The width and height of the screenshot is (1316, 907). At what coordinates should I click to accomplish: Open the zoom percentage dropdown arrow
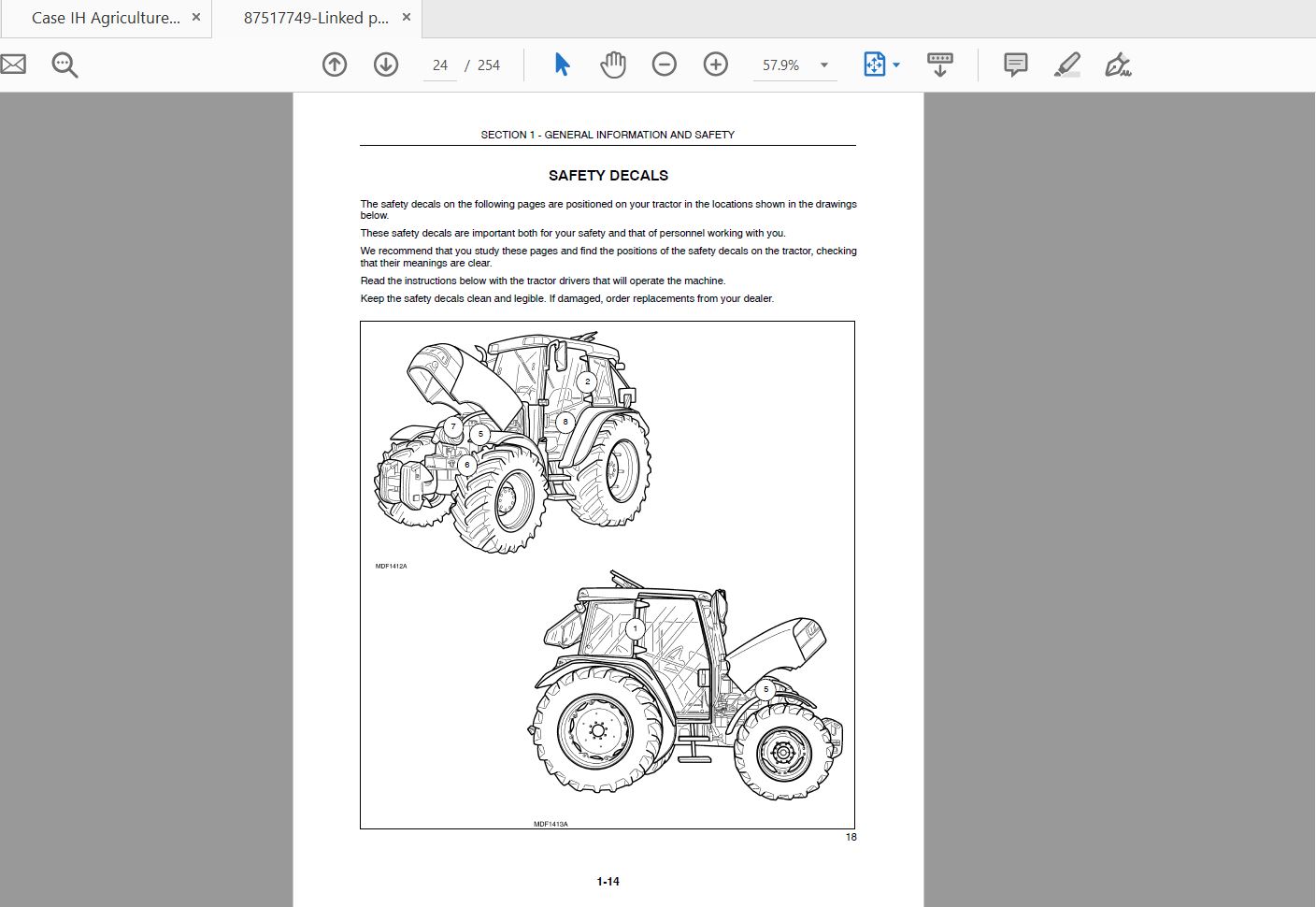(824, 65)
